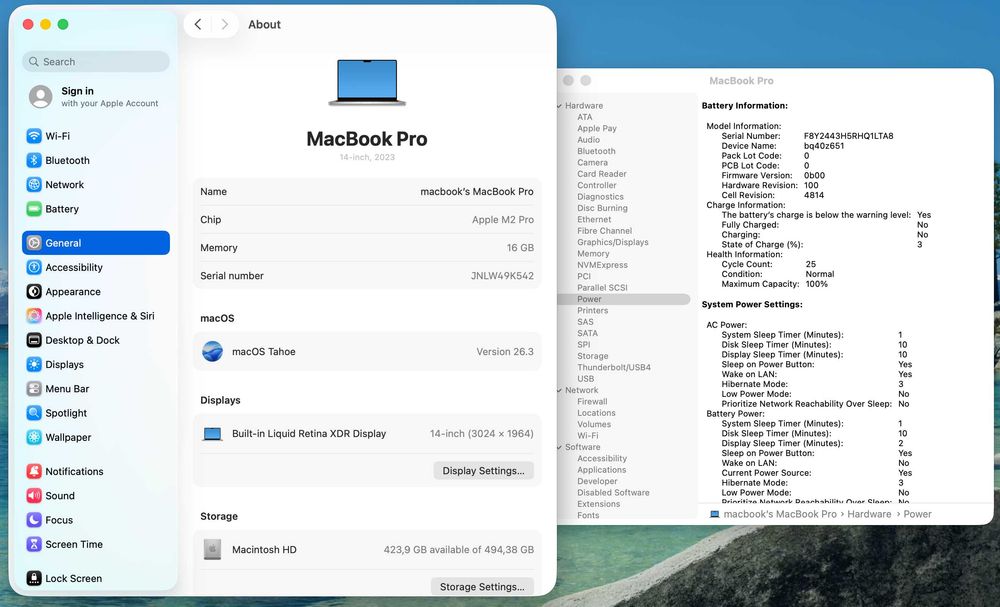
Task: Collapse the Hardware section in System Information
Action: tap(559, 106)
